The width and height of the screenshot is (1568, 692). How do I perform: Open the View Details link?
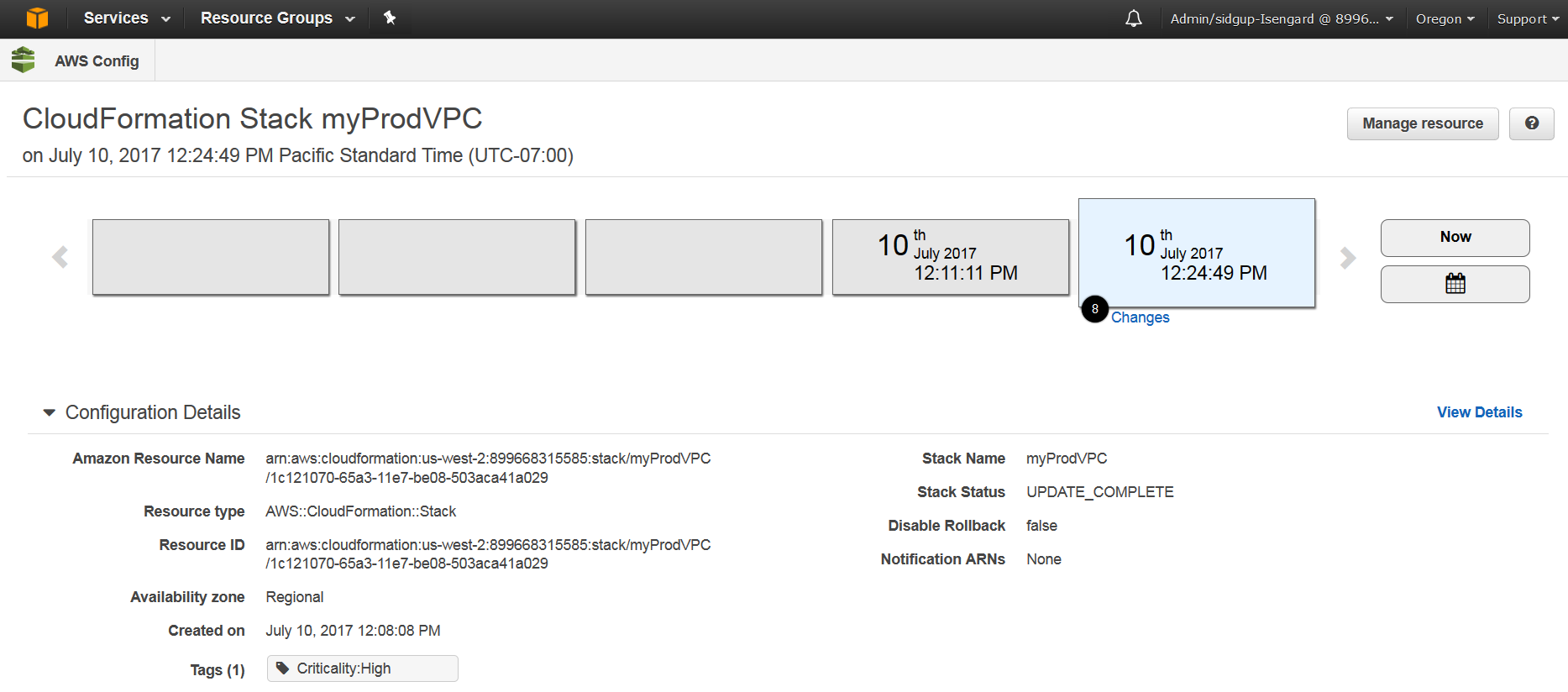click(x=1479, y=412)
